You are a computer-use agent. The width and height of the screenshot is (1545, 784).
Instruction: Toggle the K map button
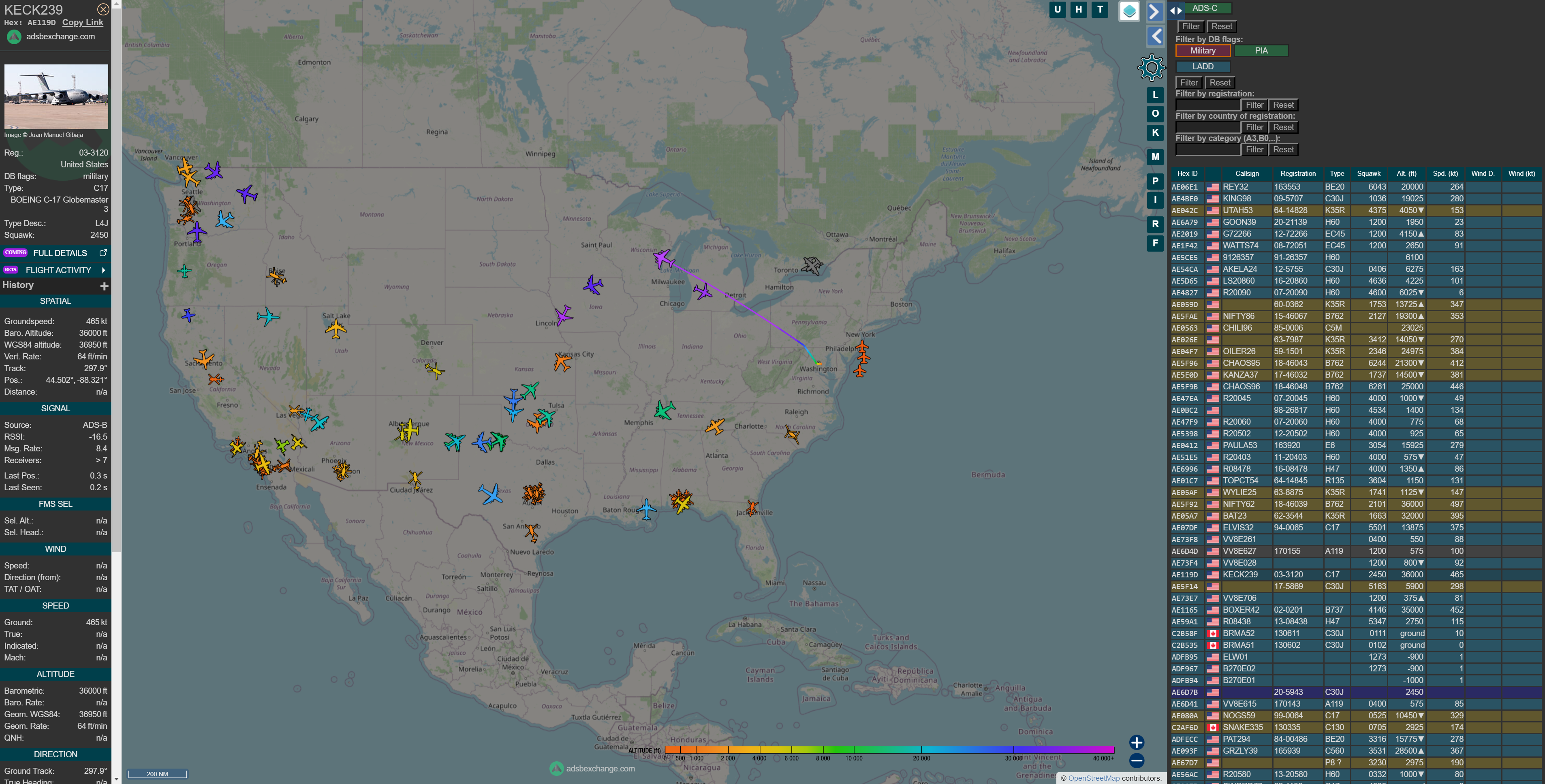pyautogui.click(x=1155, y=132)
